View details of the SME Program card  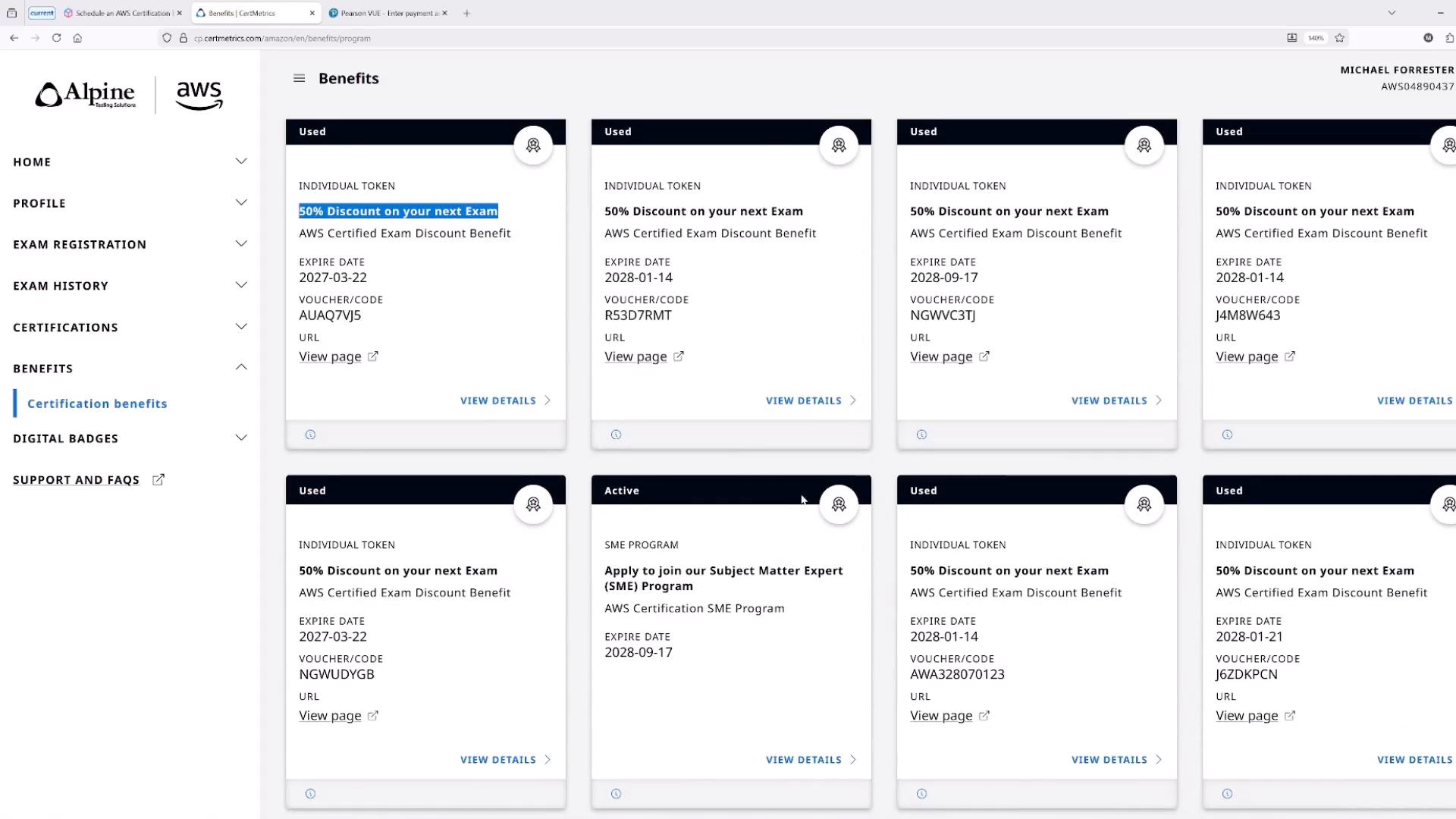(x=811, y=760)
